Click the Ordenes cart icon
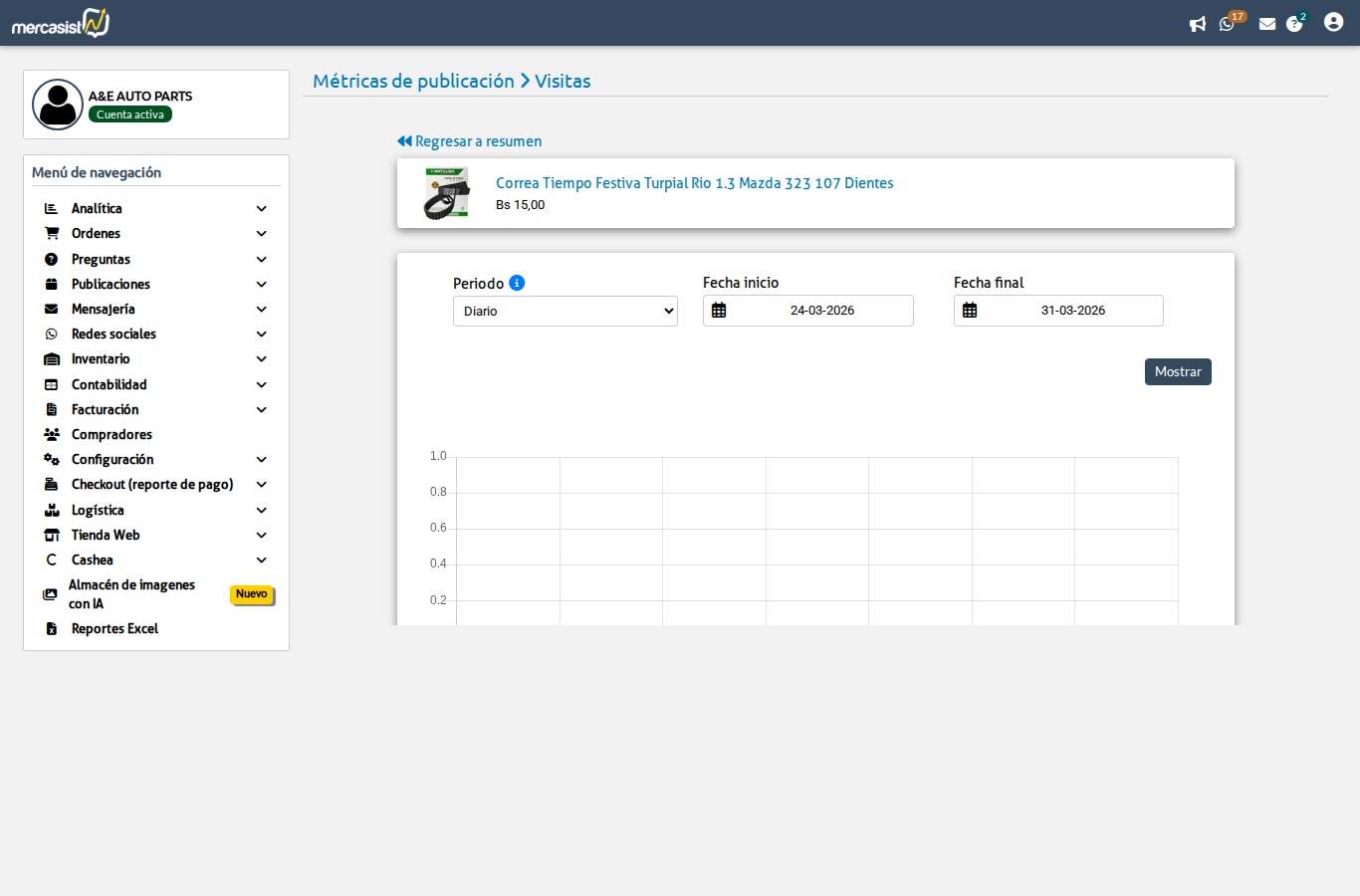1360x896 pixels. pyautogui.click(x=52, y=234)
